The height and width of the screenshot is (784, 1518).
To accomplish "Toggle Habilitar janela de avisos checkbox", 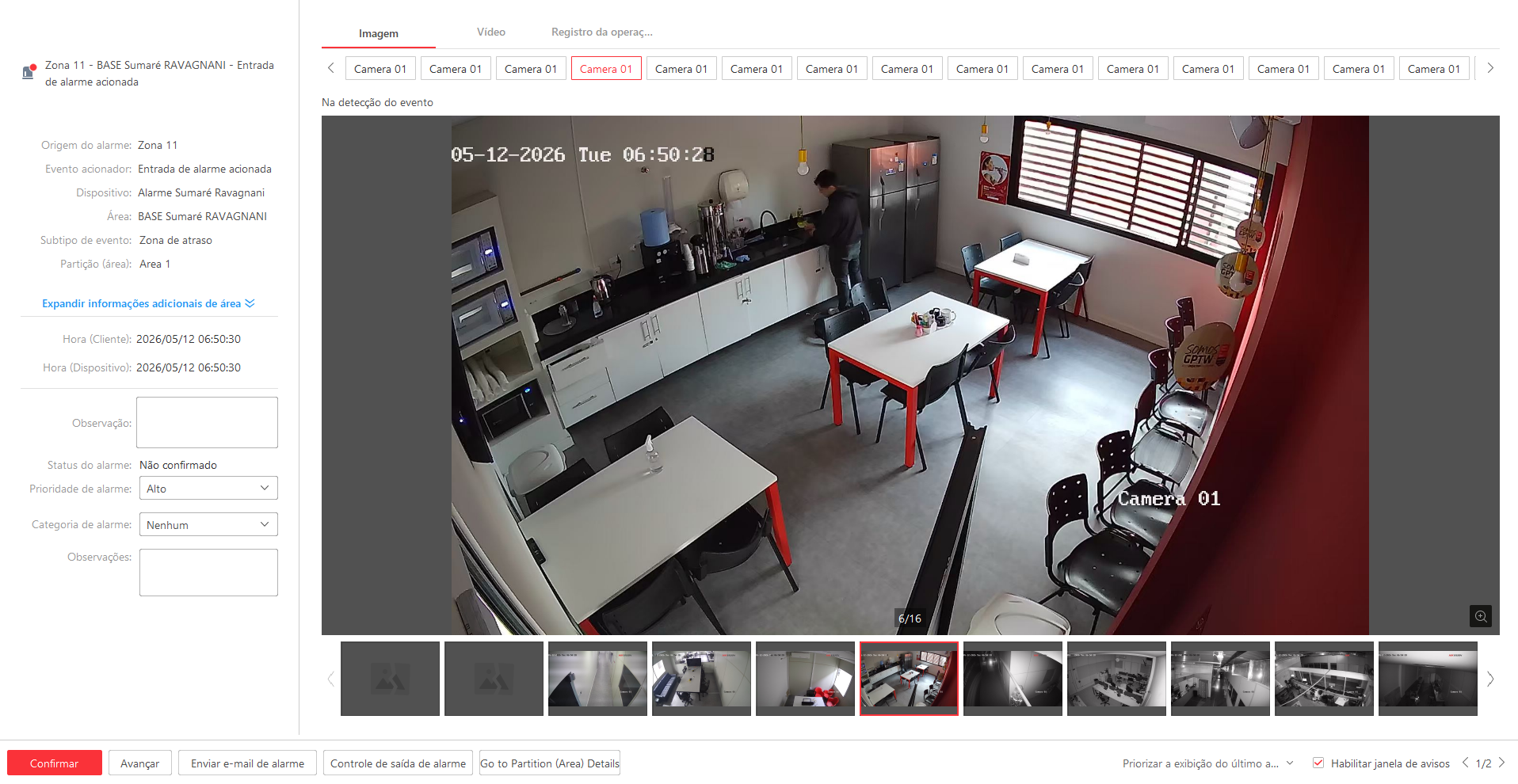I will (x=1318, y=763).
